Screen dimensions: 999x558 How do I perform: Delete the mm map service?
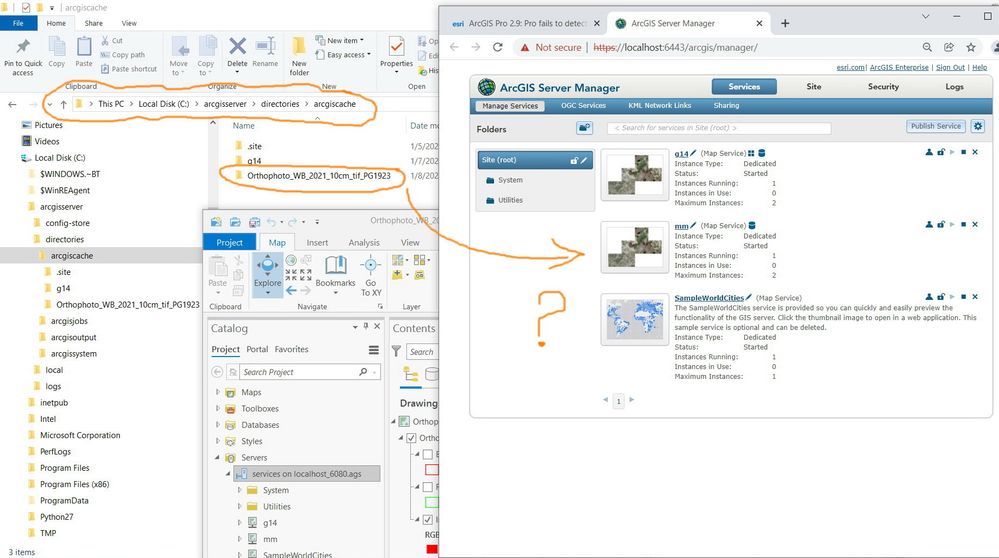pos(975,224)
